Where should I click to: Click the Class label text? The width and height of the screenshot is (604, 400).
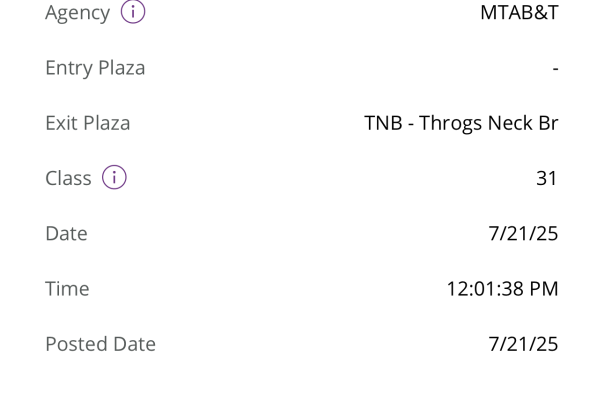[68, 178]
